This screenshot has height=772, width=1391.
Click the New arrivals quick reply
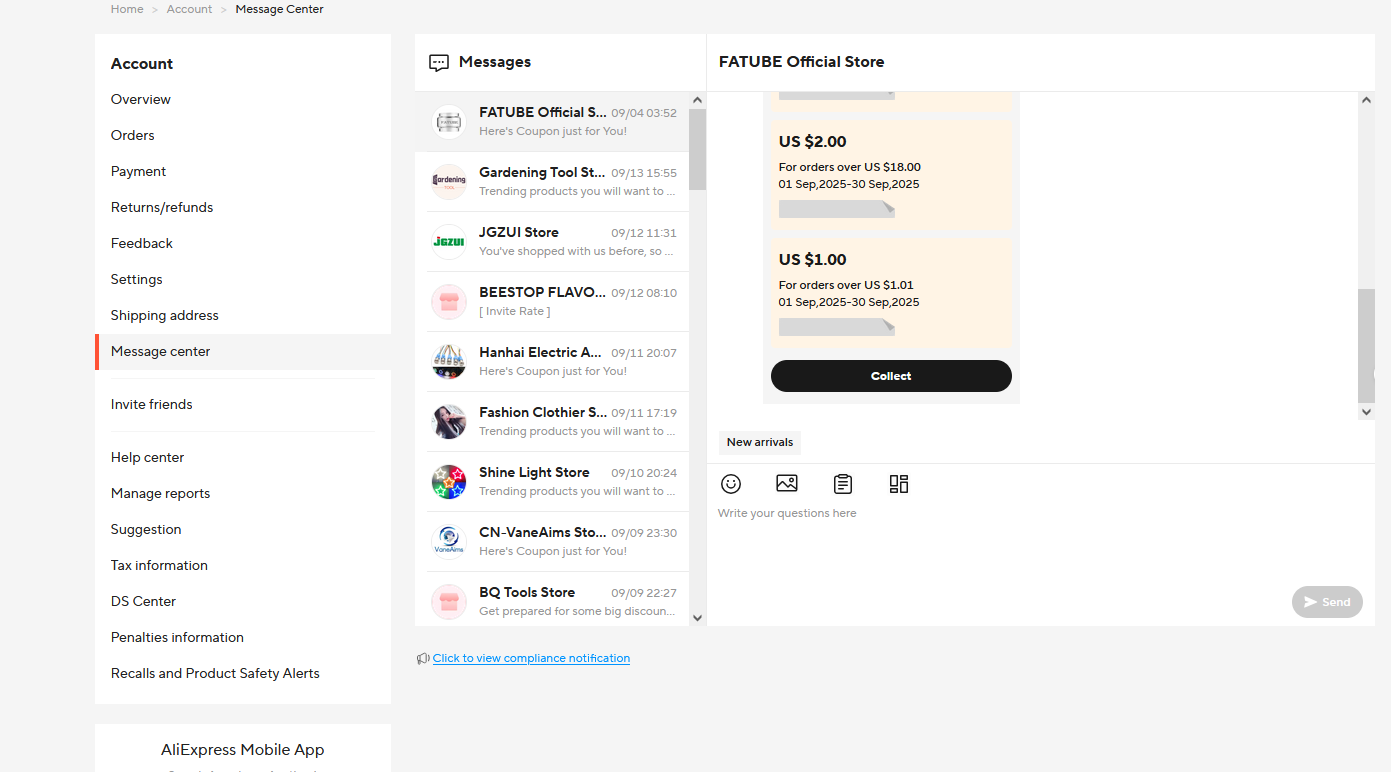[x=760, y=442]
